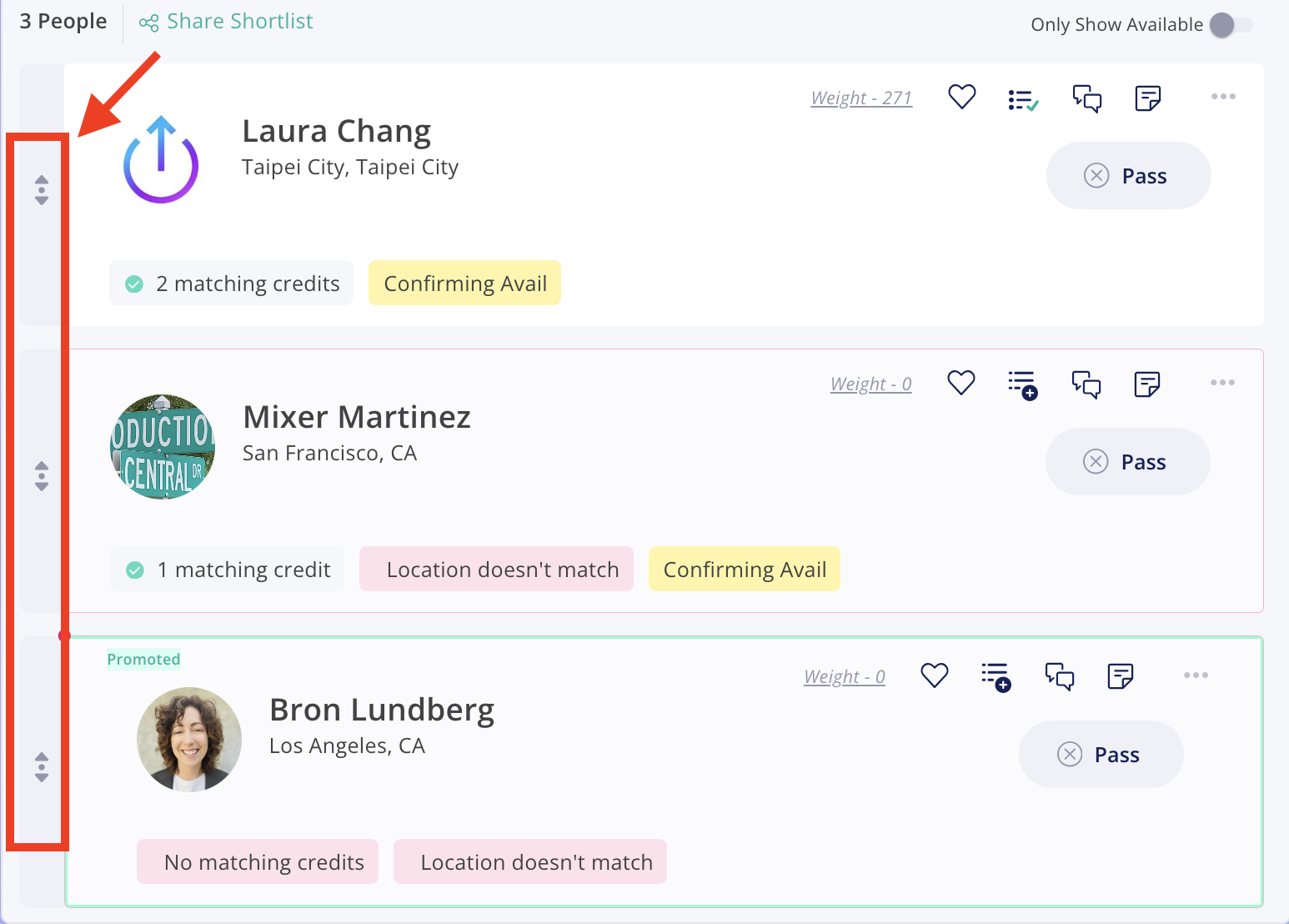The image size is (1289, 924).
Task: Open comments for Bron Lundberg
Action: 1060,677
